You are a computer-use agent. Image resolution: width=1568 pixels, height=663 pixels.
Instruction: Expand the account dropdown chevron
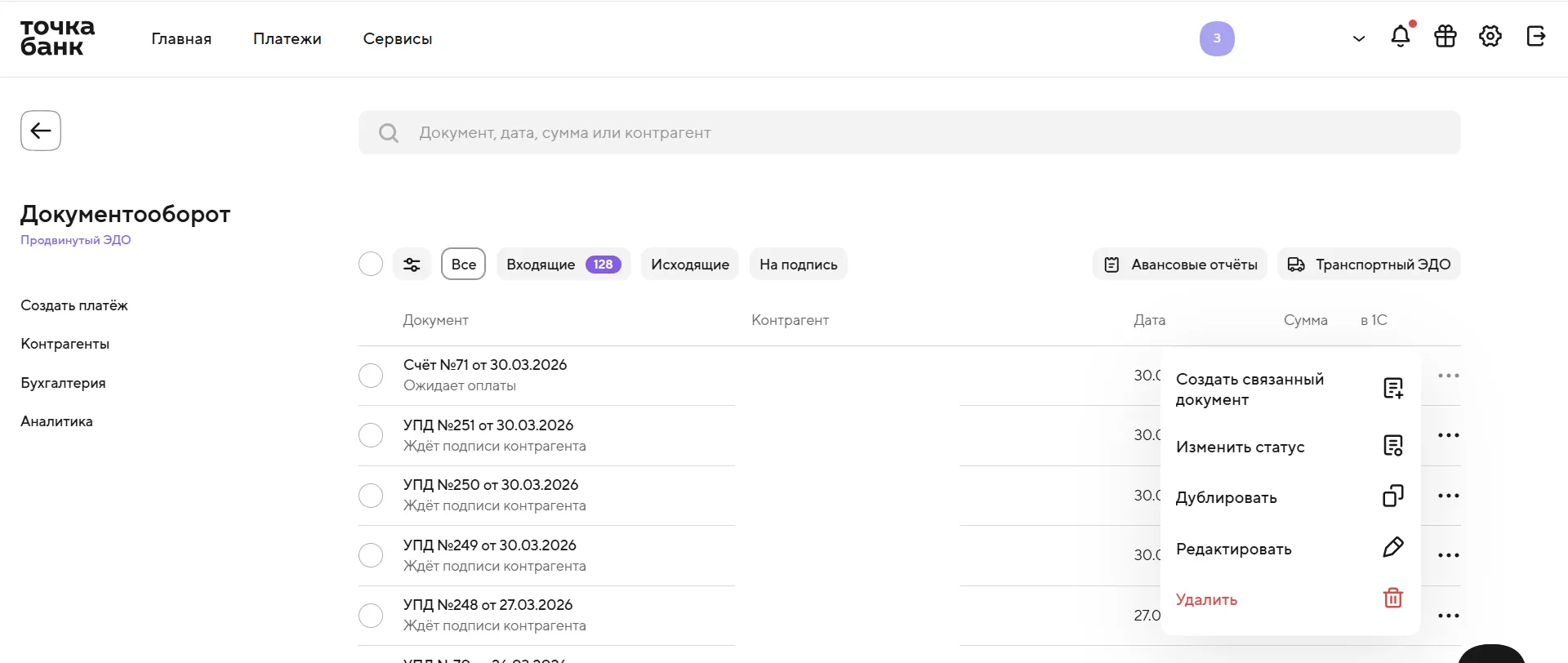(x=1359, y=38)
